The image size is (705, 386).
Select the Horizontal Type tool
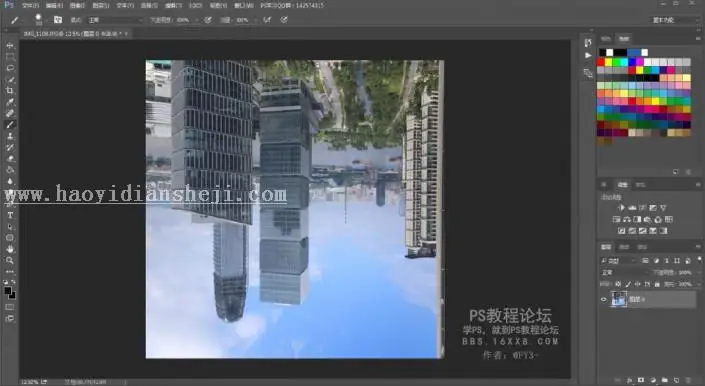point(10,215)
